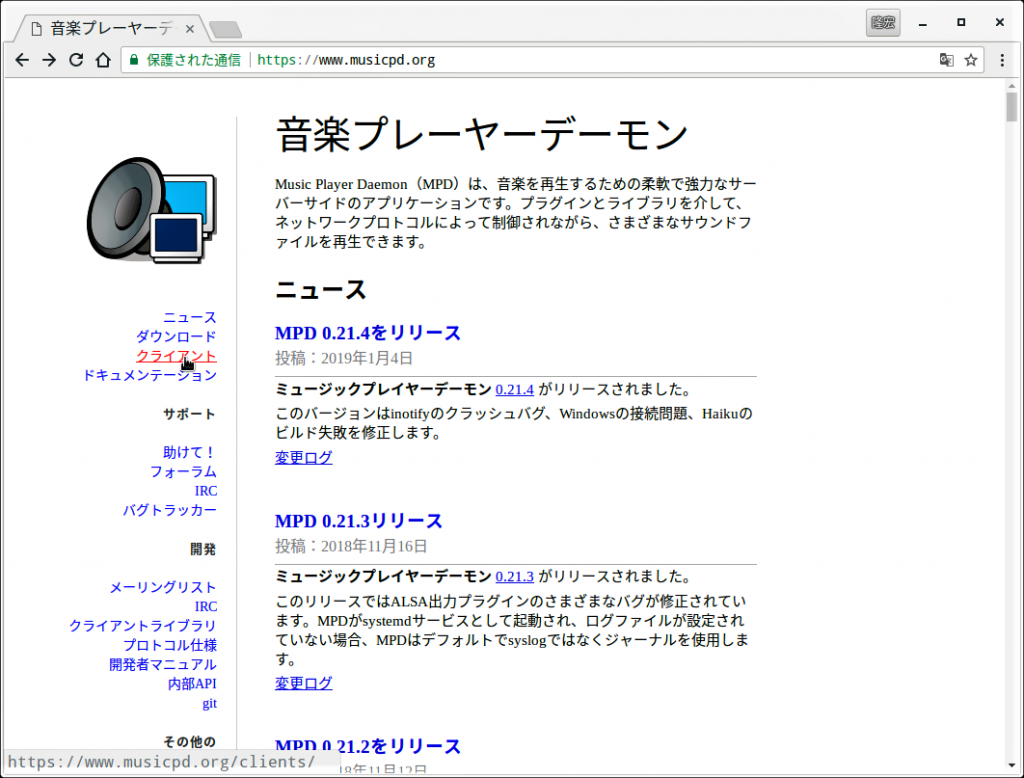Open the バグトラッカー link
Screen dimensions: 1024x778
170,510
